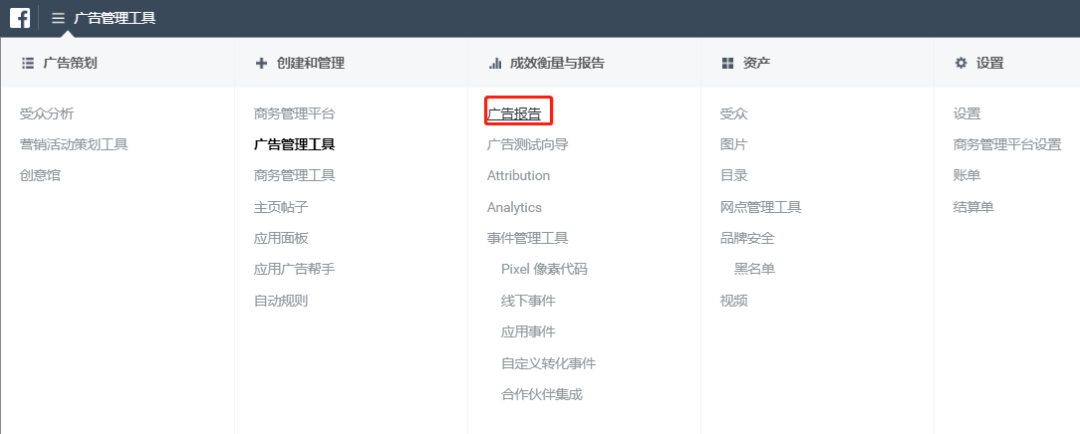1080x434 pixels.
Task: Click the grid icon beside 资产
Action: click(x=728, y=63)
